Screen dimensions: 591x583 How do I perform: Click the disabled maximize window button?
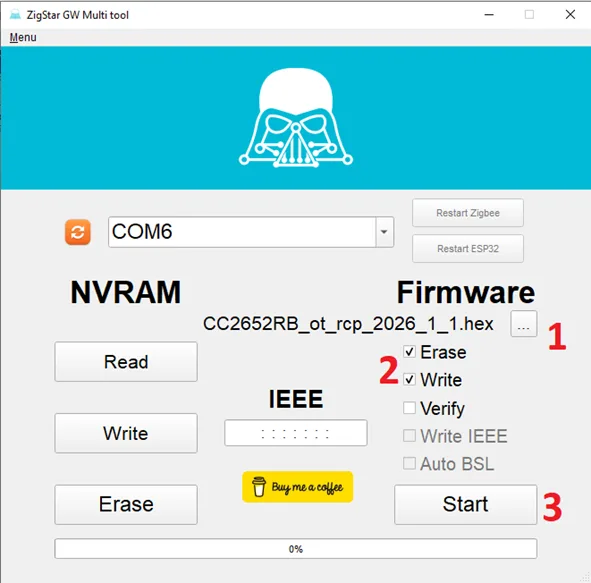click(529, 15)
